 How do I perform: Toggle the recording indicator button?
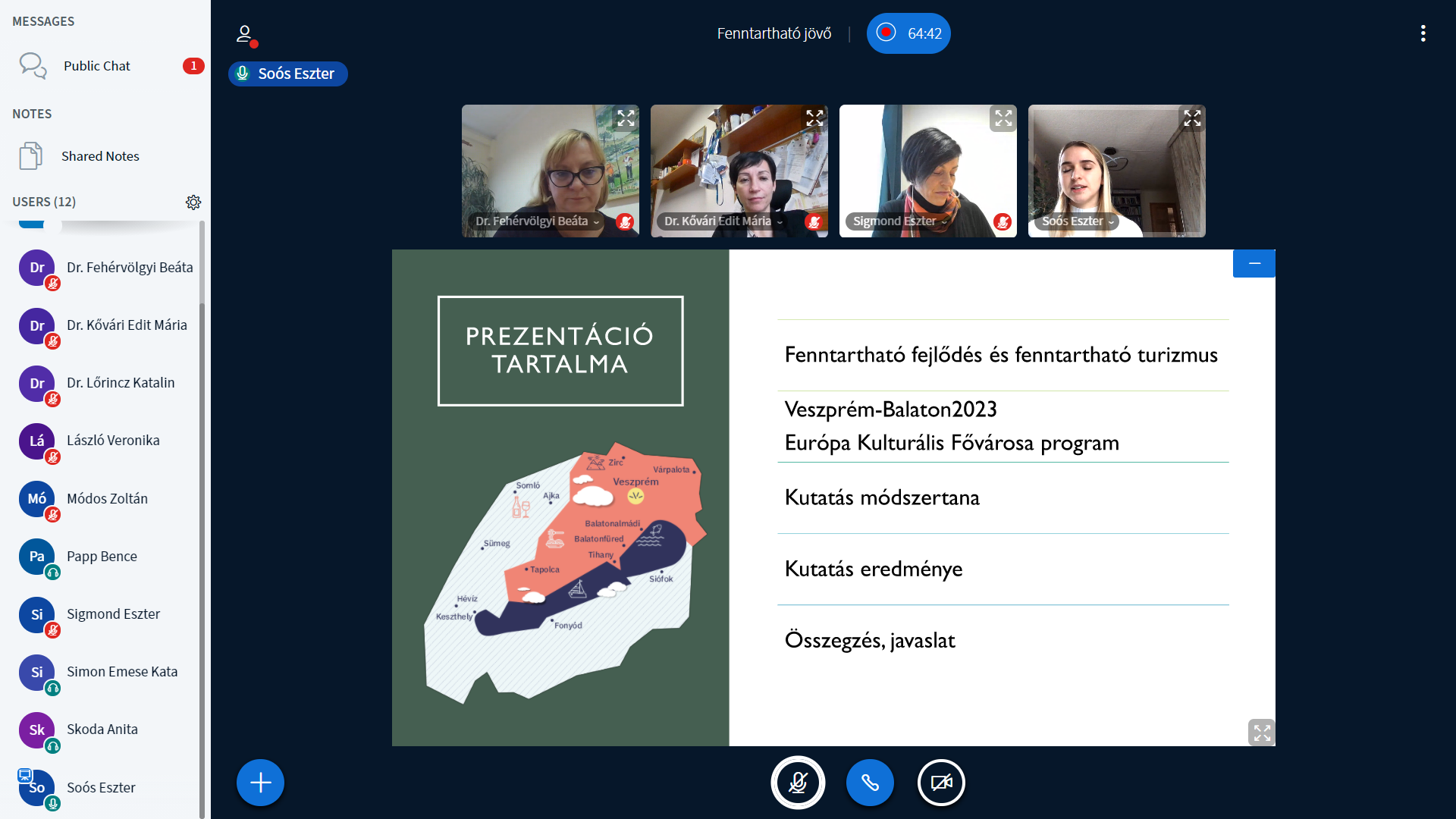[x=908, y=33]
